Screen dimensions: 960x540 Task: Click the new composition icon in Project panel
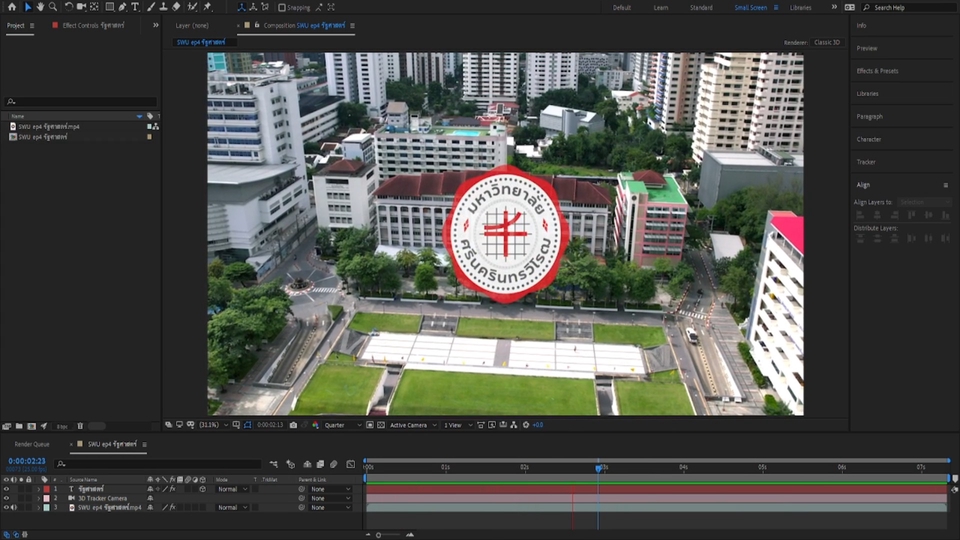pyautogui.click(x=31, y=426)
